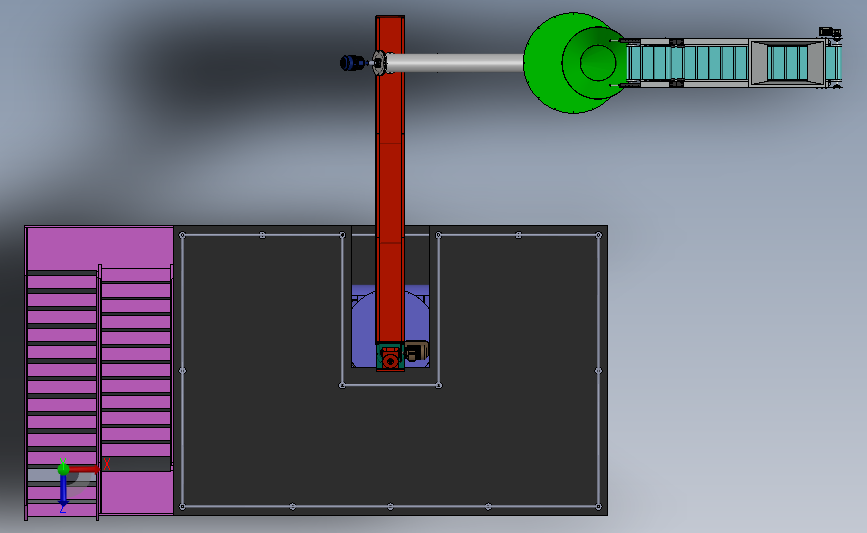Select the red gearbox at the elevator base
The width and height of the screenshot is (867, 533).
pos(390,357)
